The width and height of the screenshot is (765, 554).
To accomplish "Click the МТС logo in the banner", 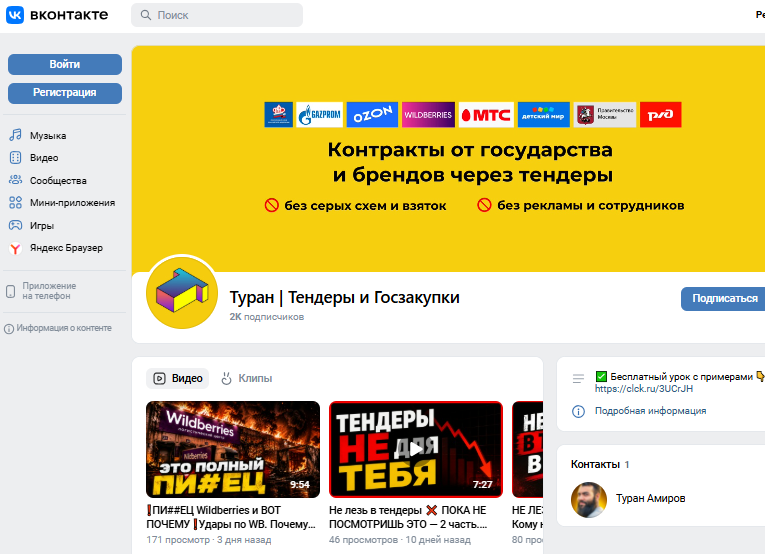I will 486,115.
